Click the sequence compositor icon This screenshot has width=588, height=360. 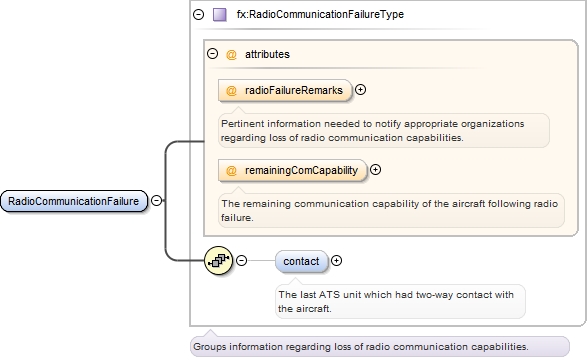tap(219, 260)
